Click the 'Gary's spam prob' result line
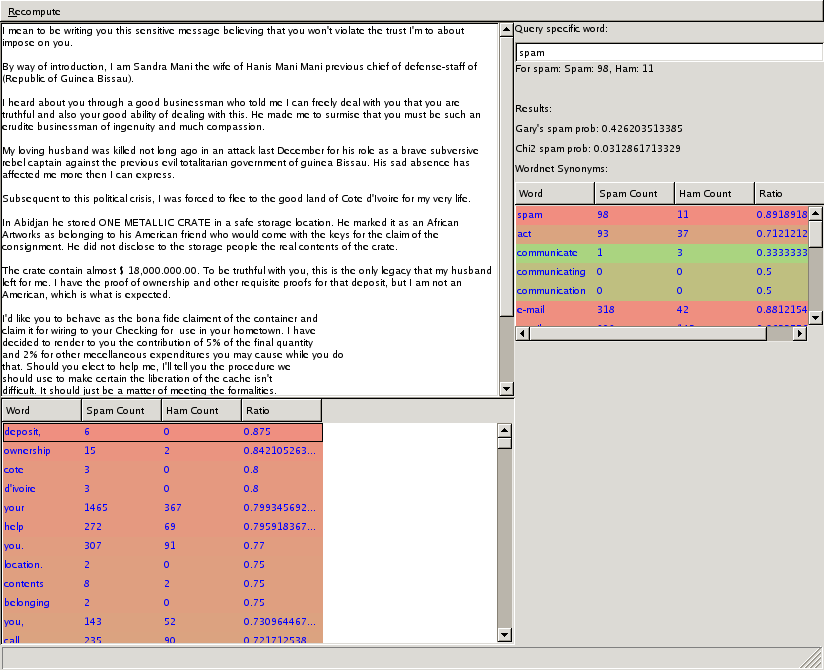 (599, 129)
